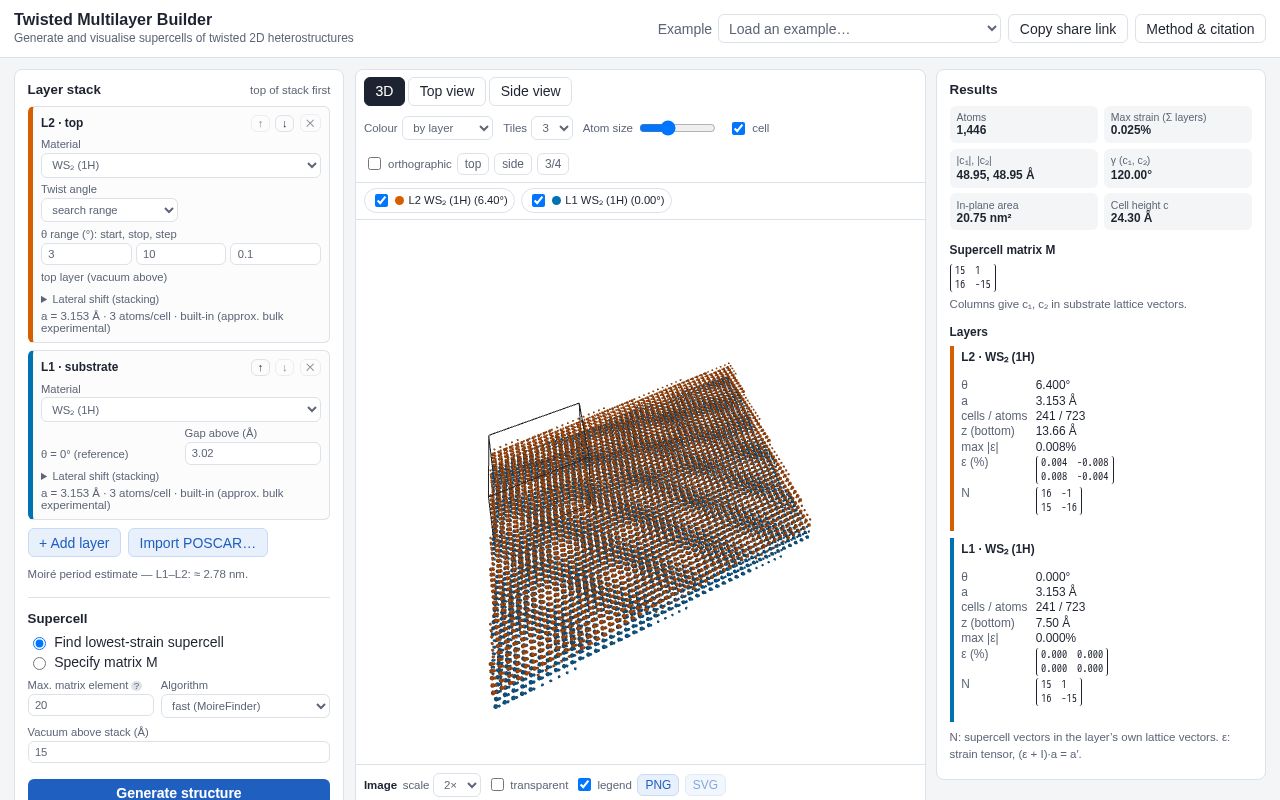Click the Gap above (Å) input field
This screenshot has height=800, width=1280.
(253, 453)
